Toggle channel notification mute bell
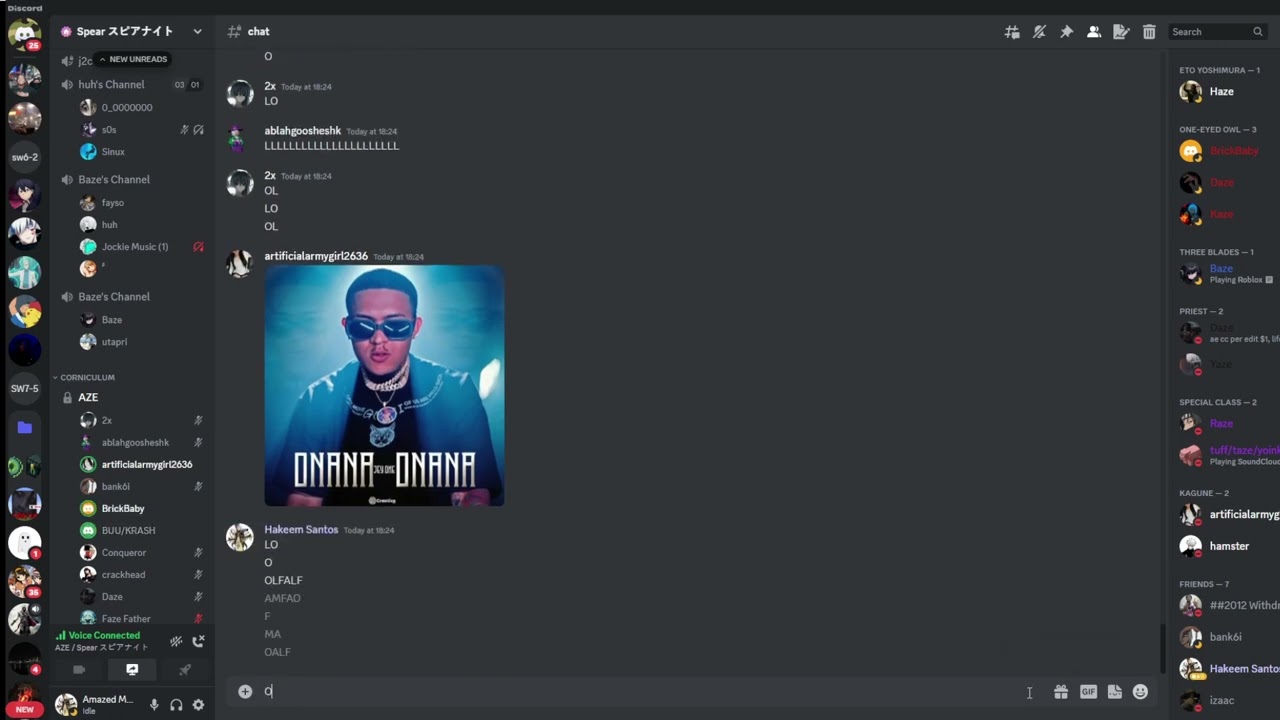Viewport: 1280px width, 720px height. [1039, 32]
